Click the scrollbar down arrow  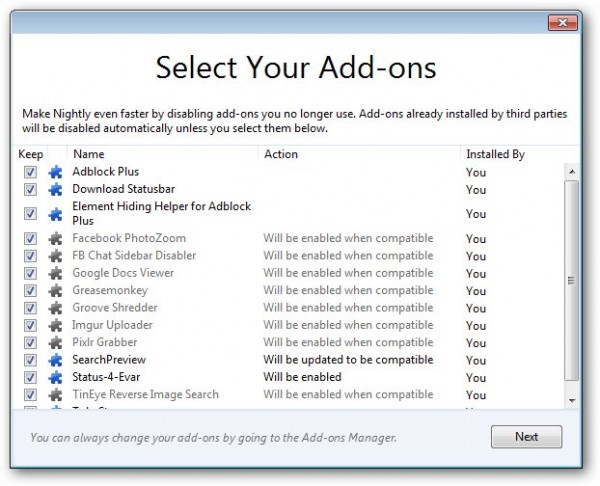(572, 401)
